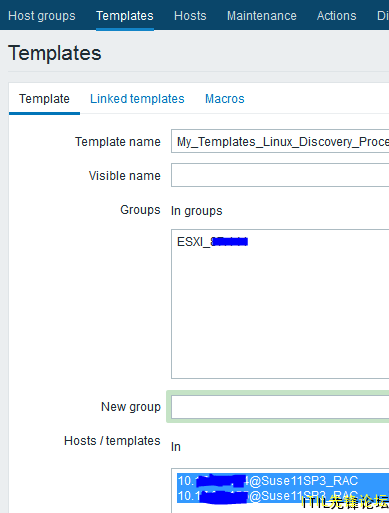Select Templates in the top navigation
389x513 pixels.
pyautogui.click(x=125, y=16)
